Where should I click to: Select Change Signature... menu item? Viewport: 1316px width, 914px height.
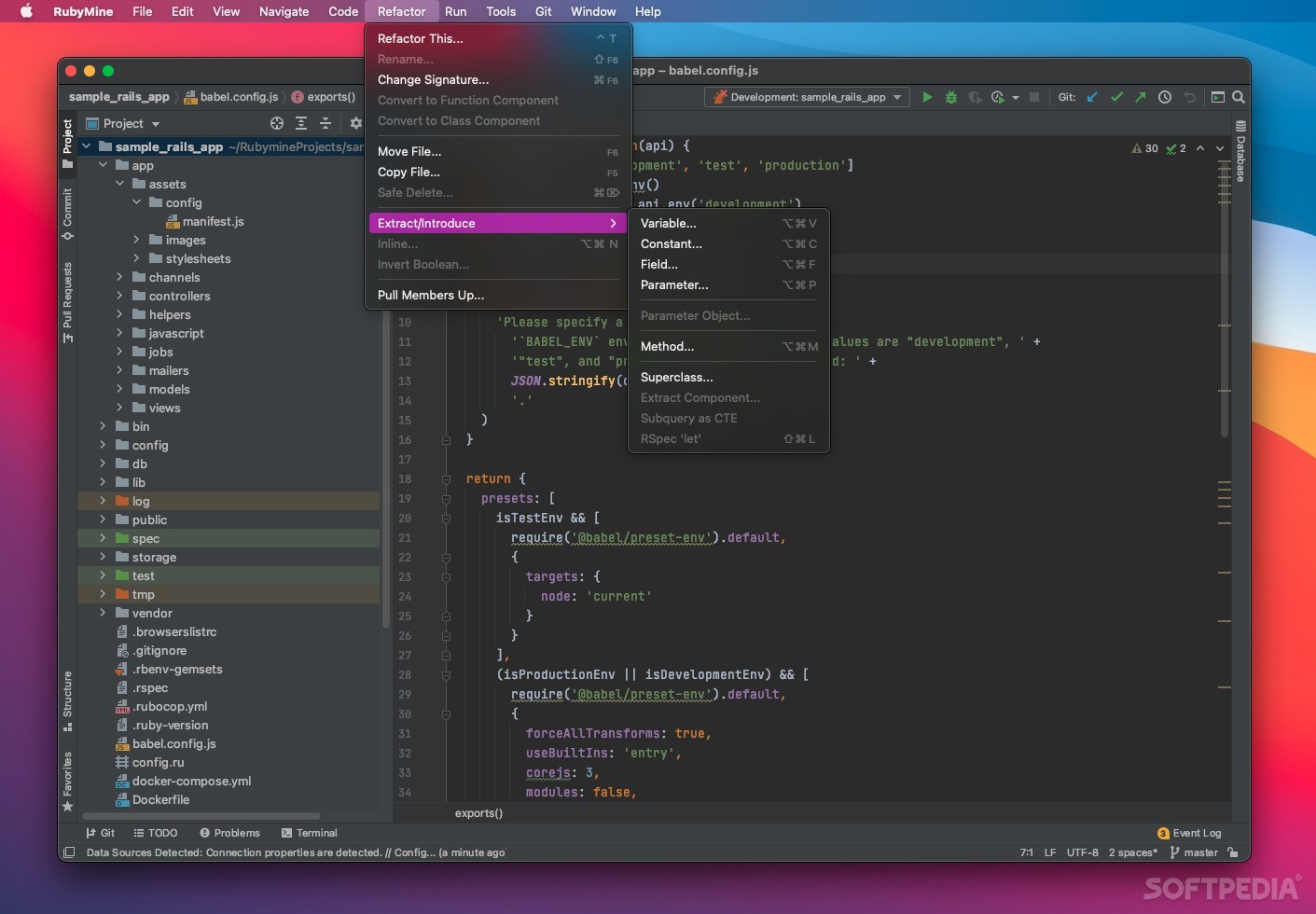pyautogui.click(x=498, y=79)
